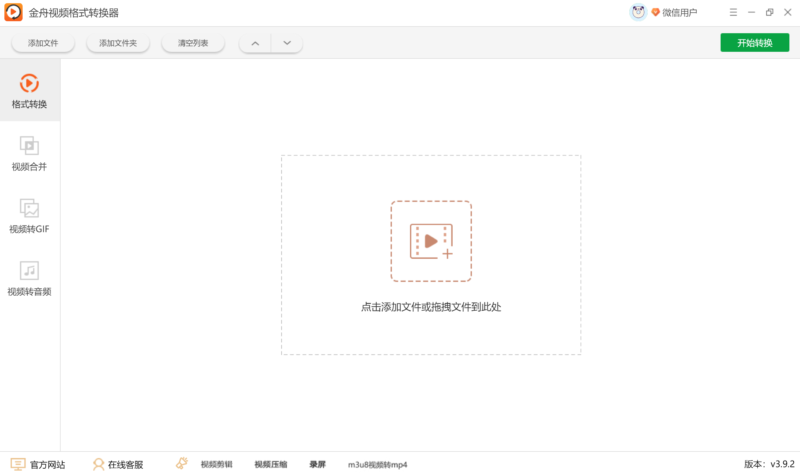Click the 官方网站 monitor icon
Viewport: 800px width, 474px height.
[x=17, y=464]
